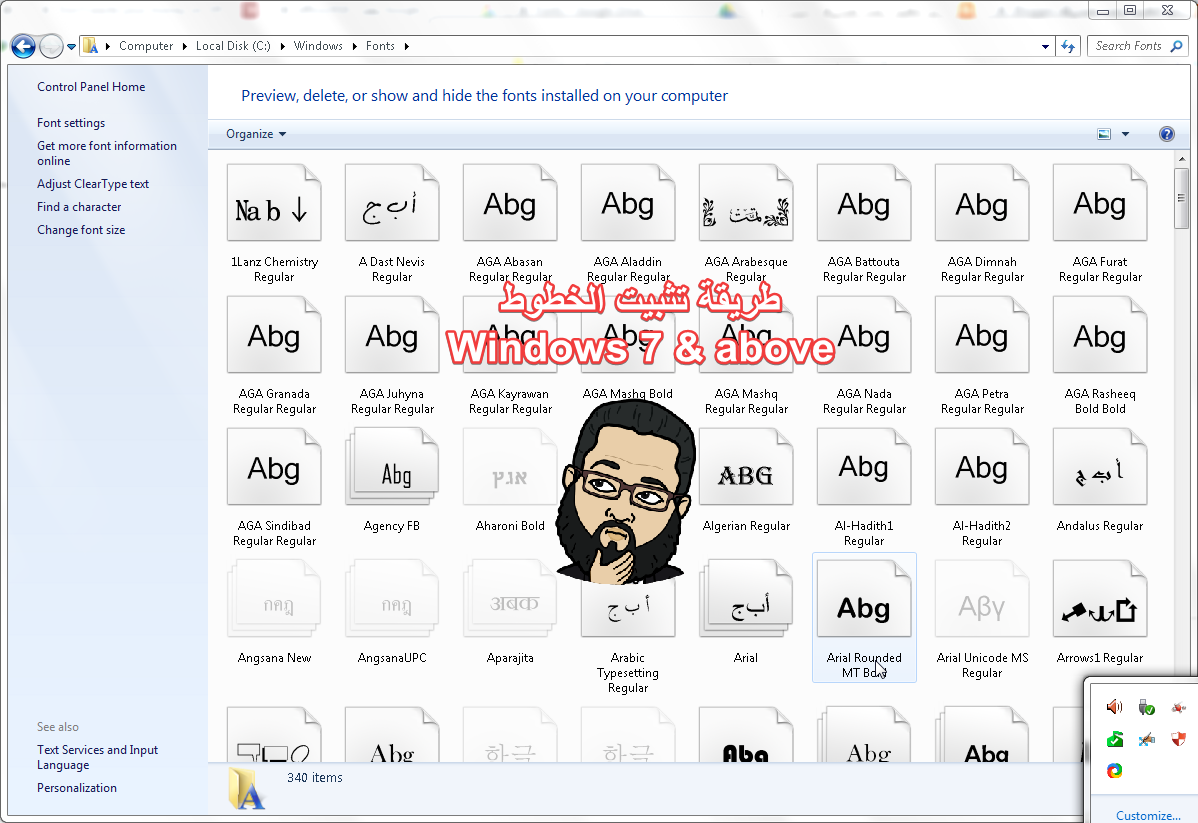
Task: Select the AGA Rasheeq Bold font icon
Action: click(1100, 335)
